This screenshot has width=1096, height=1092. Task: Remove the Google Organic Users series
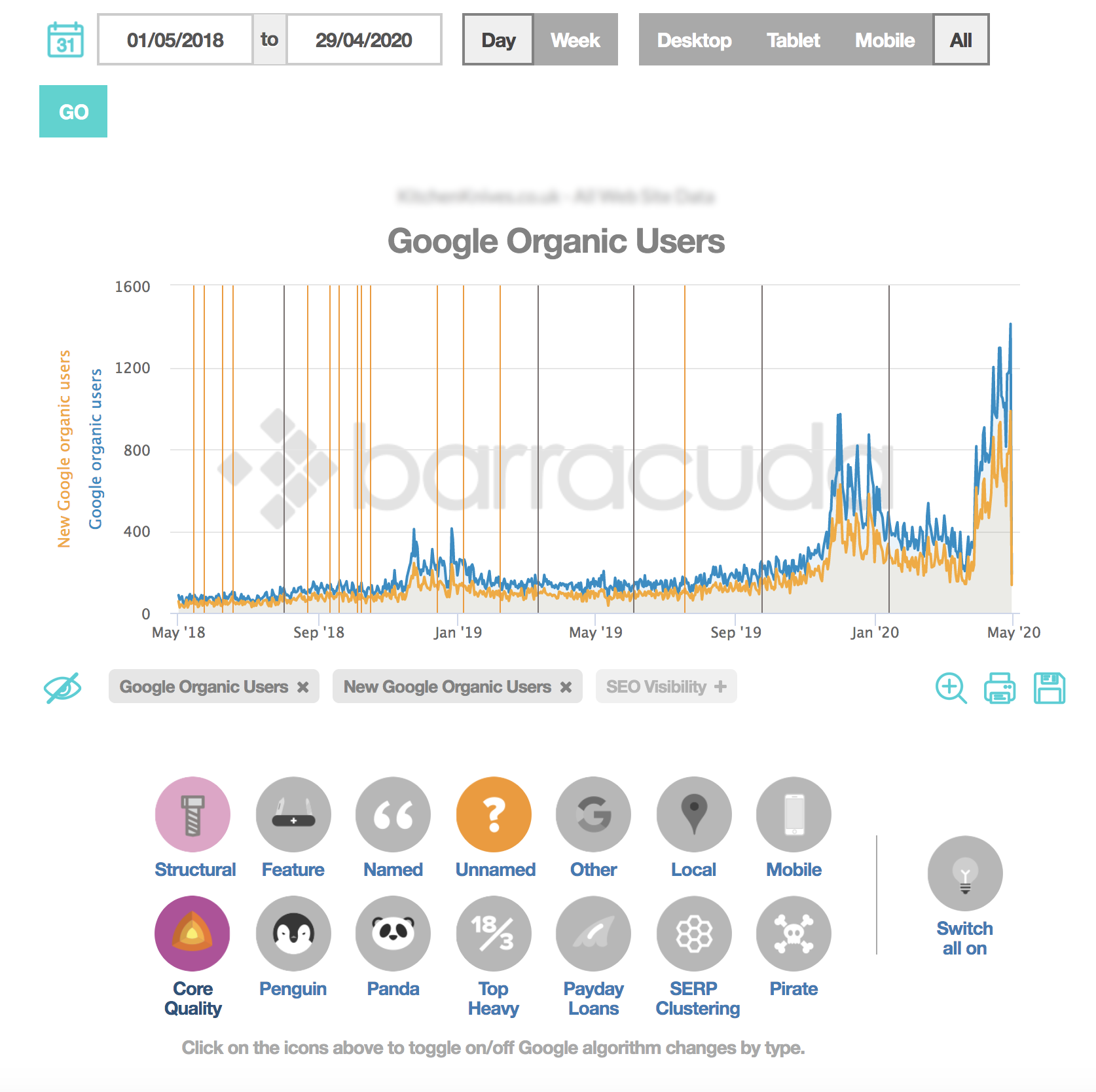point(303,687)
